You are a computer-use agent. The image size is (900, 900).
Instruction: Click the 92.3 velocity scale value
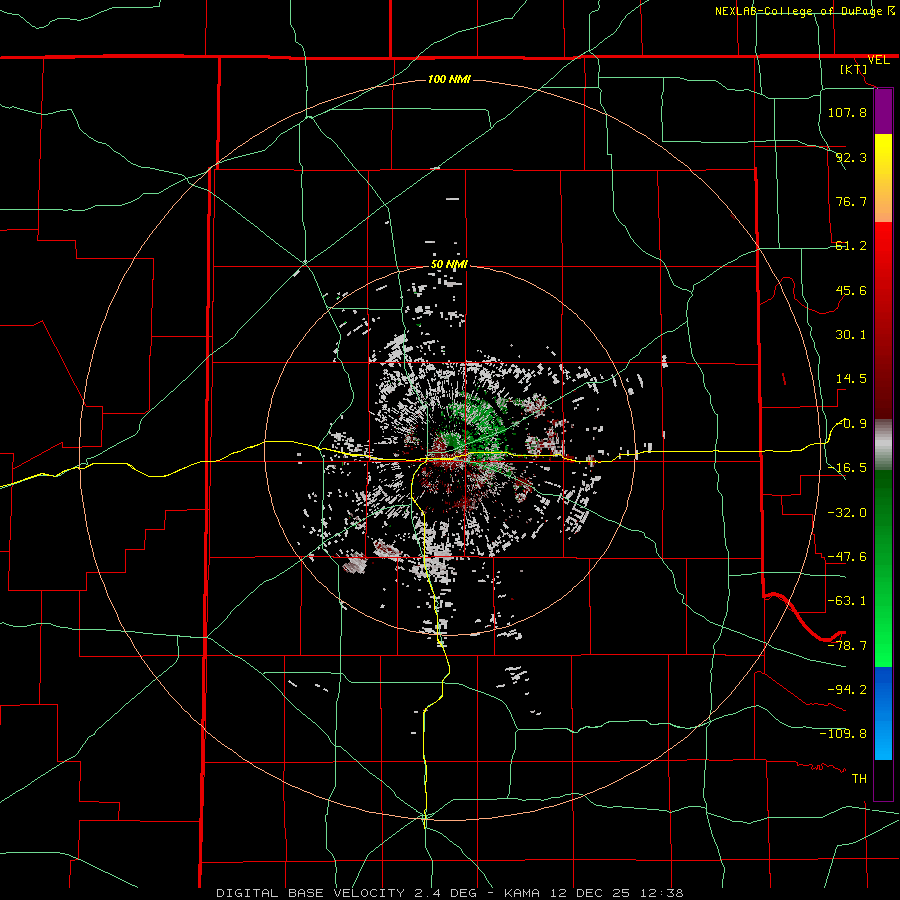851,157
